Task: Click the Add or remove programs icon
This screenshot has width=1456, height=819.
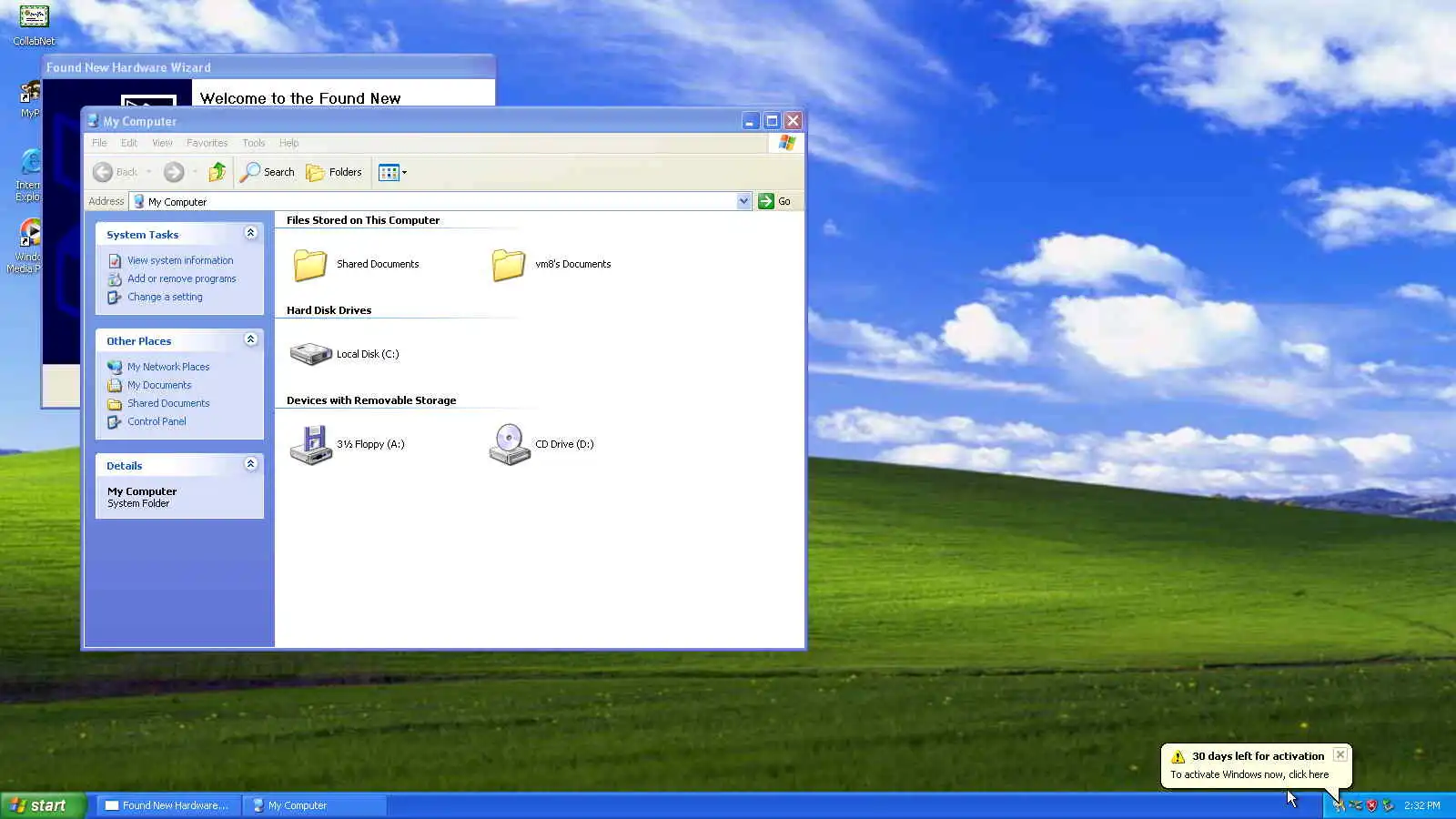Action: point(115,279)
